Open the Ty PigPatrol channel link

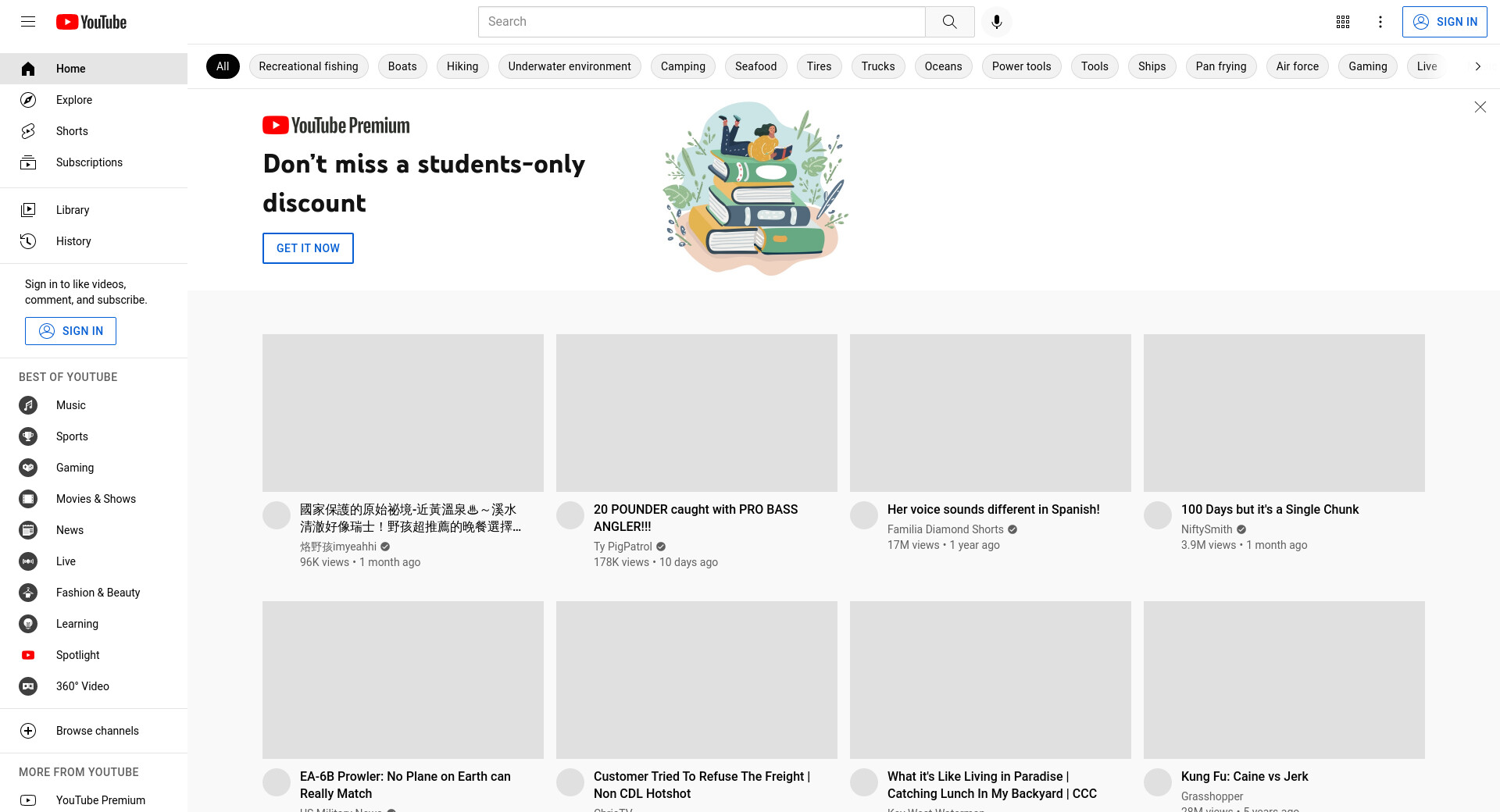[x=623, y=547]
